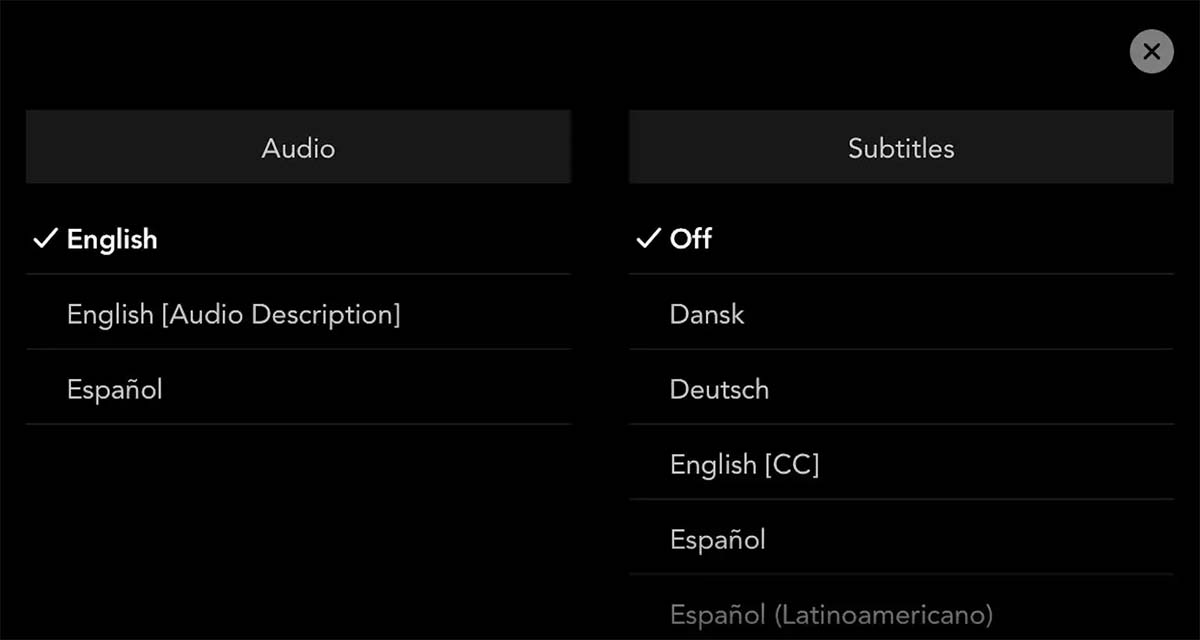The width and height of the screenshot is (1200, 640).
Task: Pick the German subtitle language
Action: tap(719, 389)
